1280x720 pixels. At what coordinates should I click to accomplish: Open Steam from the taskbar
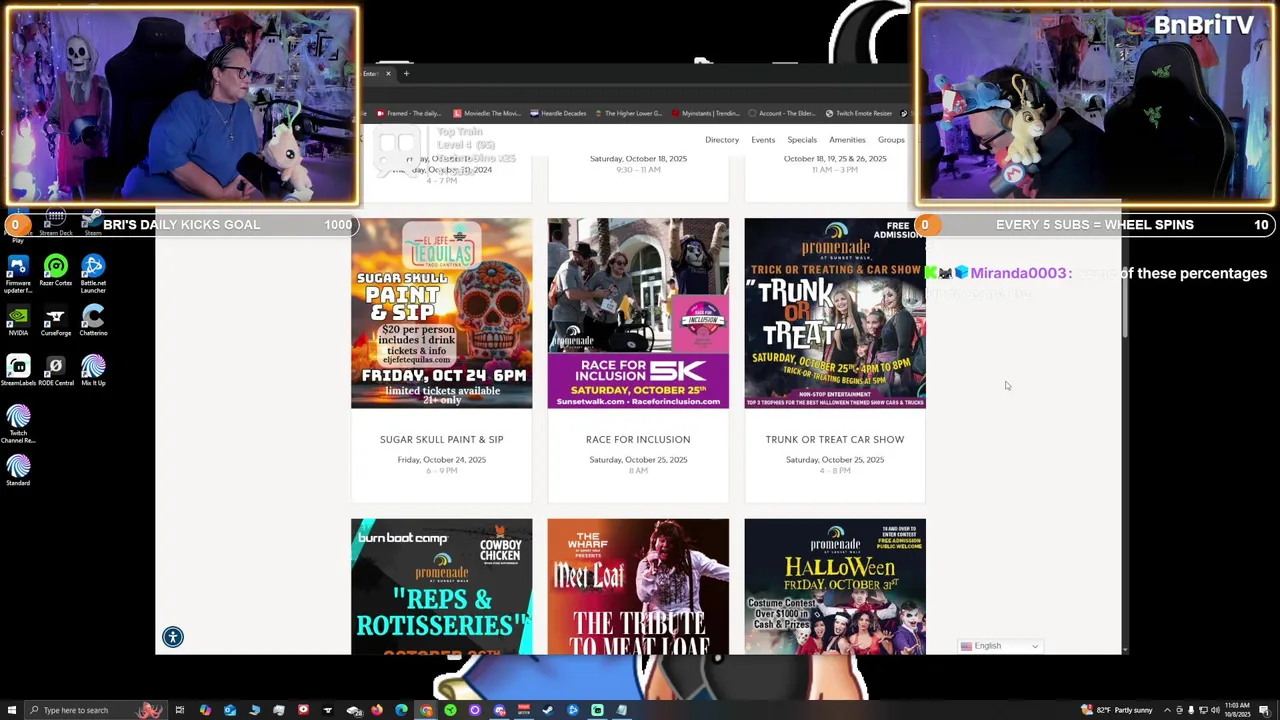(547, 710)
